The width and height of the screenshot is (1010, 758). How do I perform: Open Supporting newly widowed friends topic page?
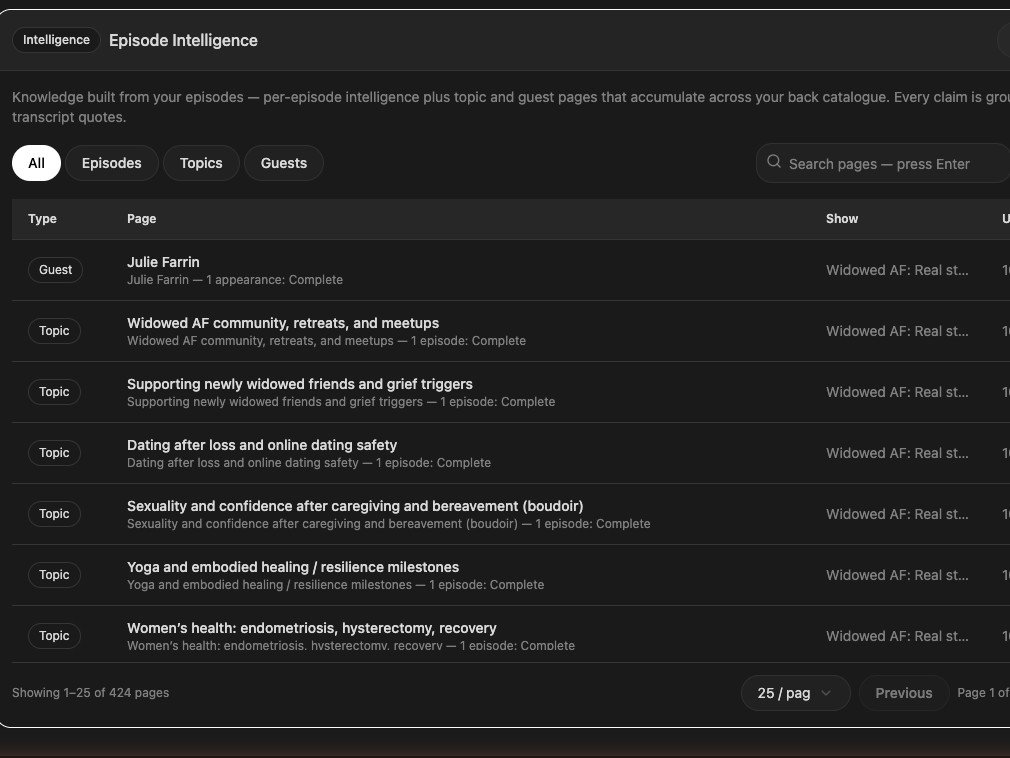click(x=300, y=384)
